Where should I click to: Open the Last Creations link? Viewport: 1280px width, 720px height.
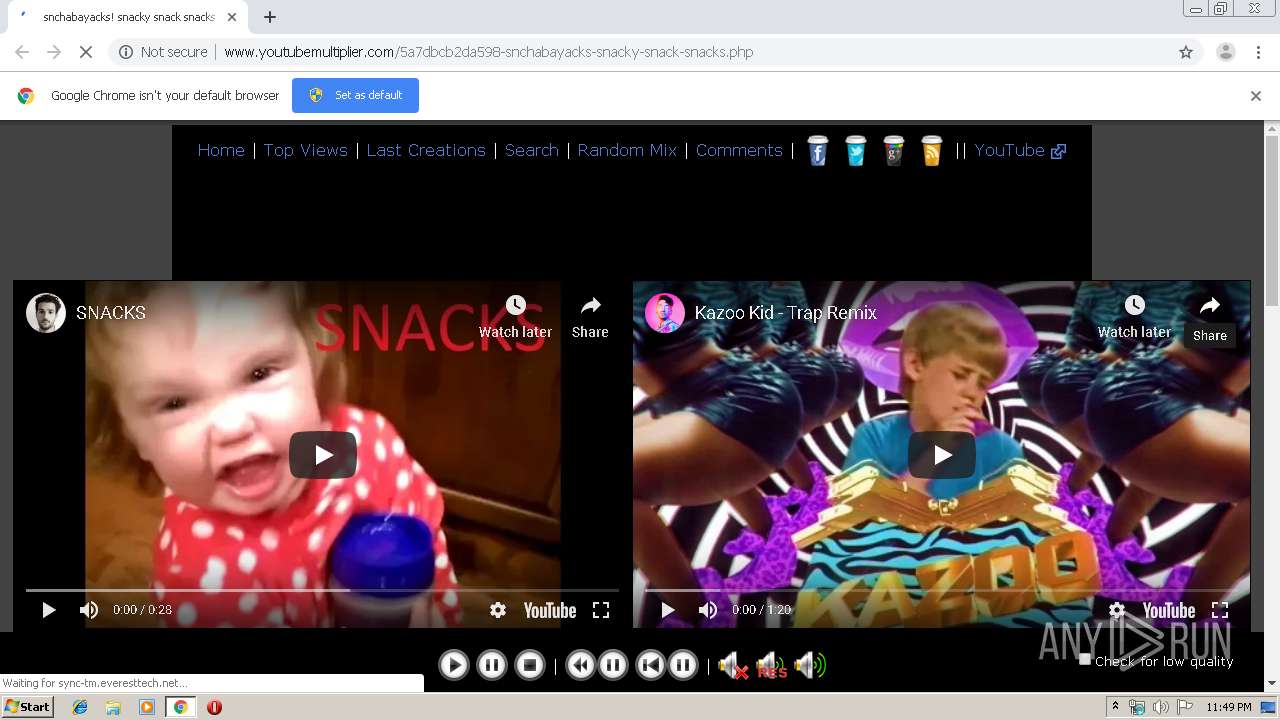(x=426, y=150)
